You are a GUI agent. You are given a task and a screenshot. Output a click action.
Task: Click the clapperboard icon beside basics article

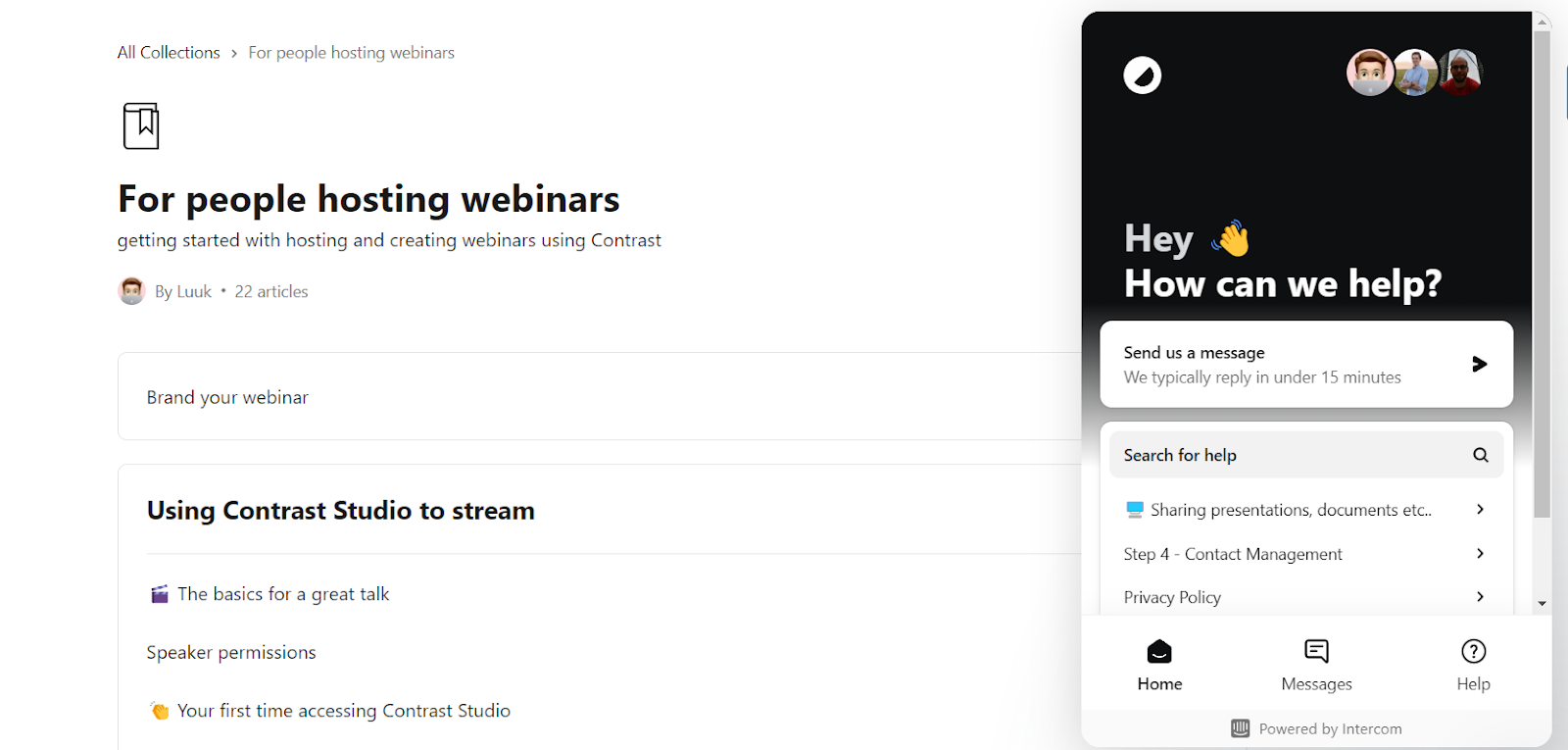point(159,594)
